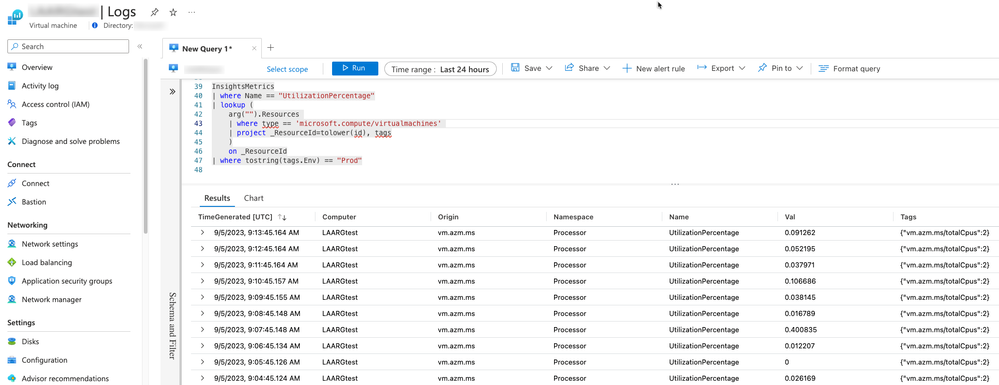This screenshot has width=999, height=385.
Task: Run the query
Action: [355, 68]
